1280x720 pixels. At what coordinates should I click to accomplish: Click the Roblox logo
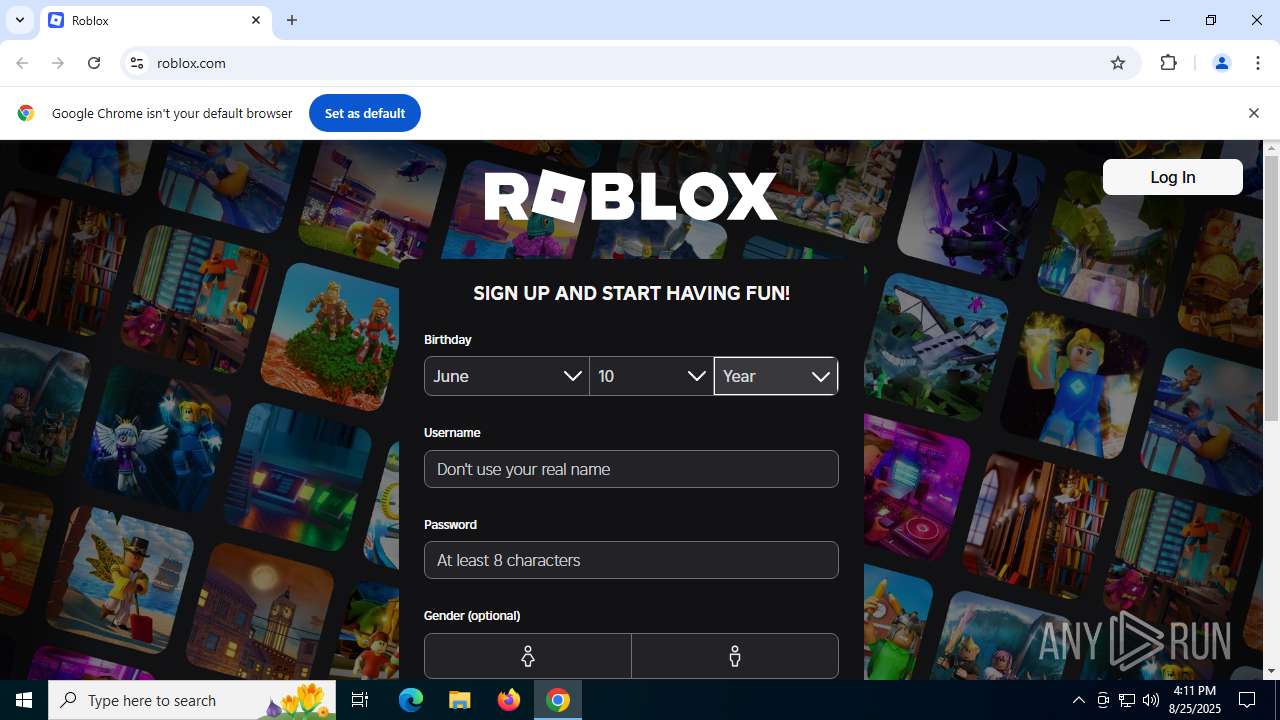[x=631, y=196]
